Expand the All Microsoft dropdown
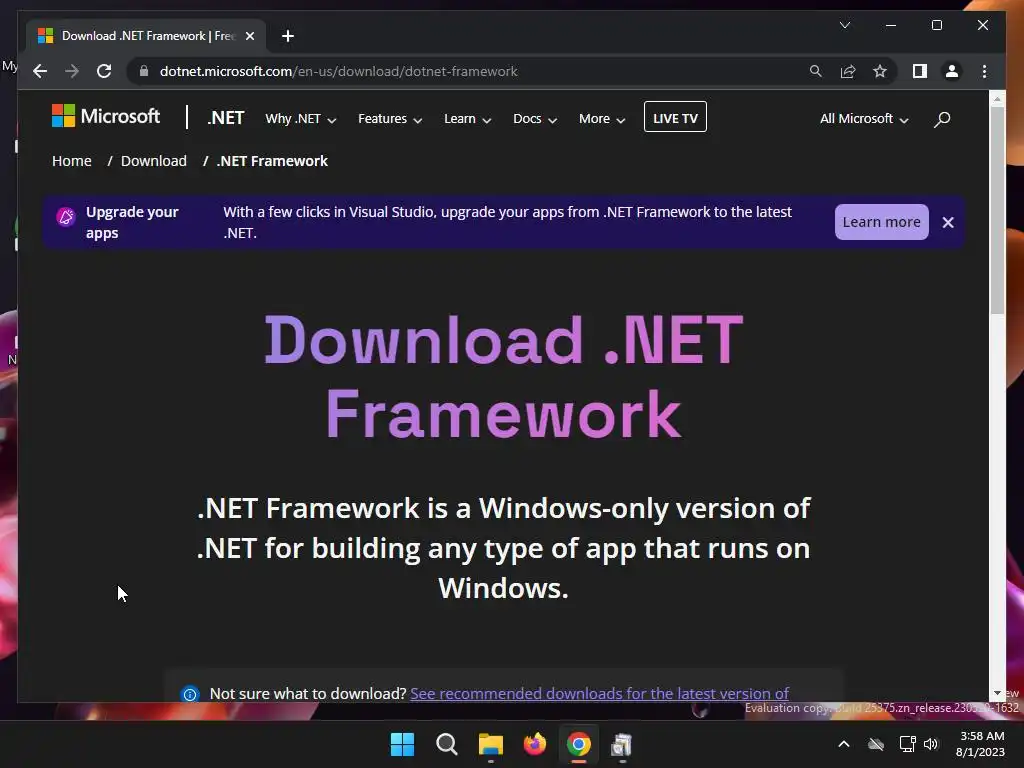The image size is (1024, 768). click(x=864, y=119)
